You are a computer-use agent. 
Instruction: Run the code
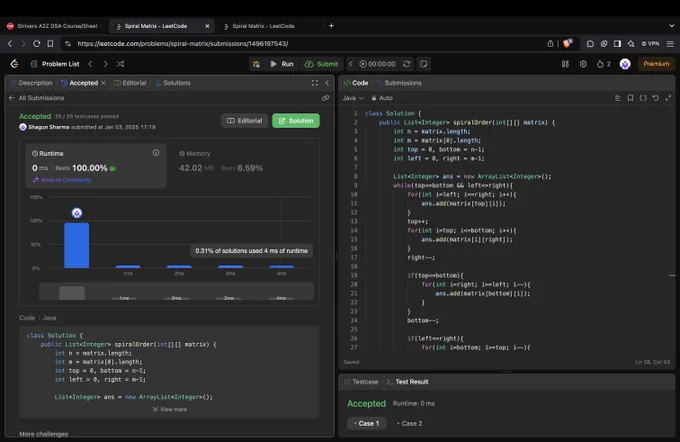[282, 64]
